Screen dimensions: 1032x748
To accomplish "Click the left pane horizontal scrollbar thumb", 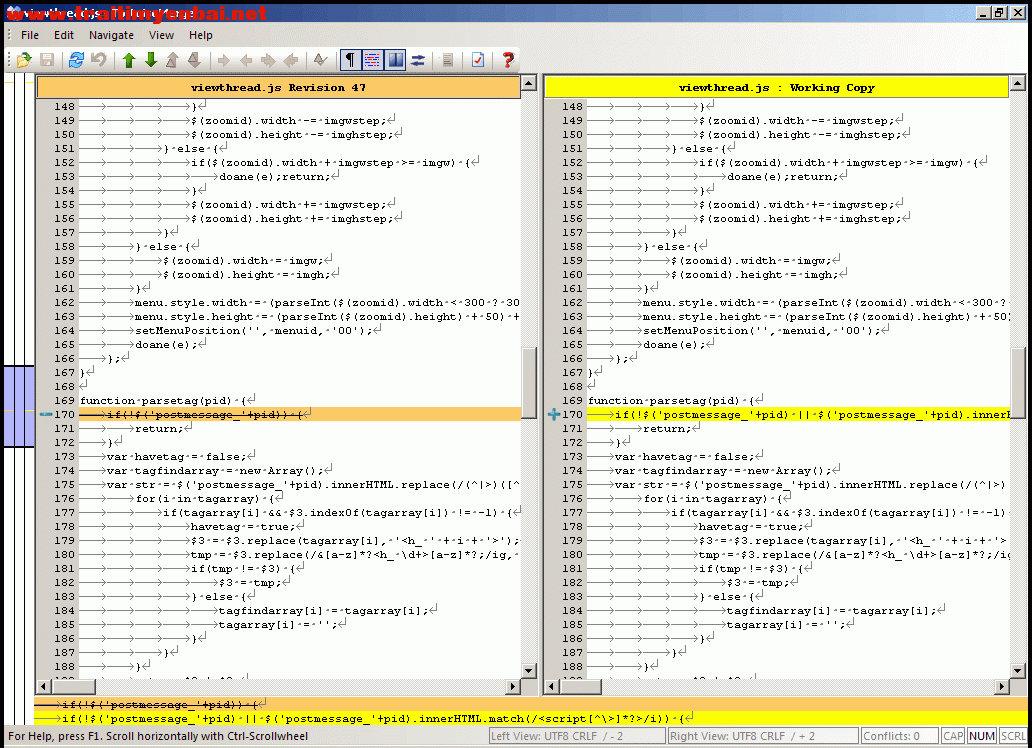I will pos(73,687).
